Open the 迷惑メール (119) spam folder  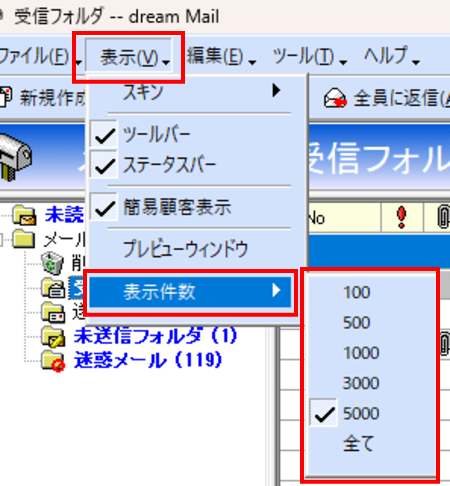148,360
